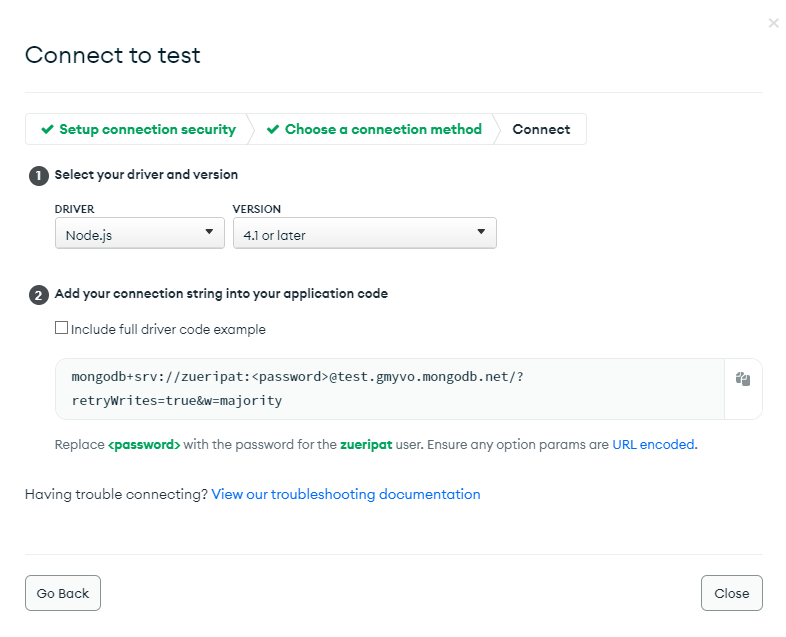The height and width of the screenshot is (637, 786).
Task: Copy the connection string with the clipboard icon
Action: pos(743,379)
